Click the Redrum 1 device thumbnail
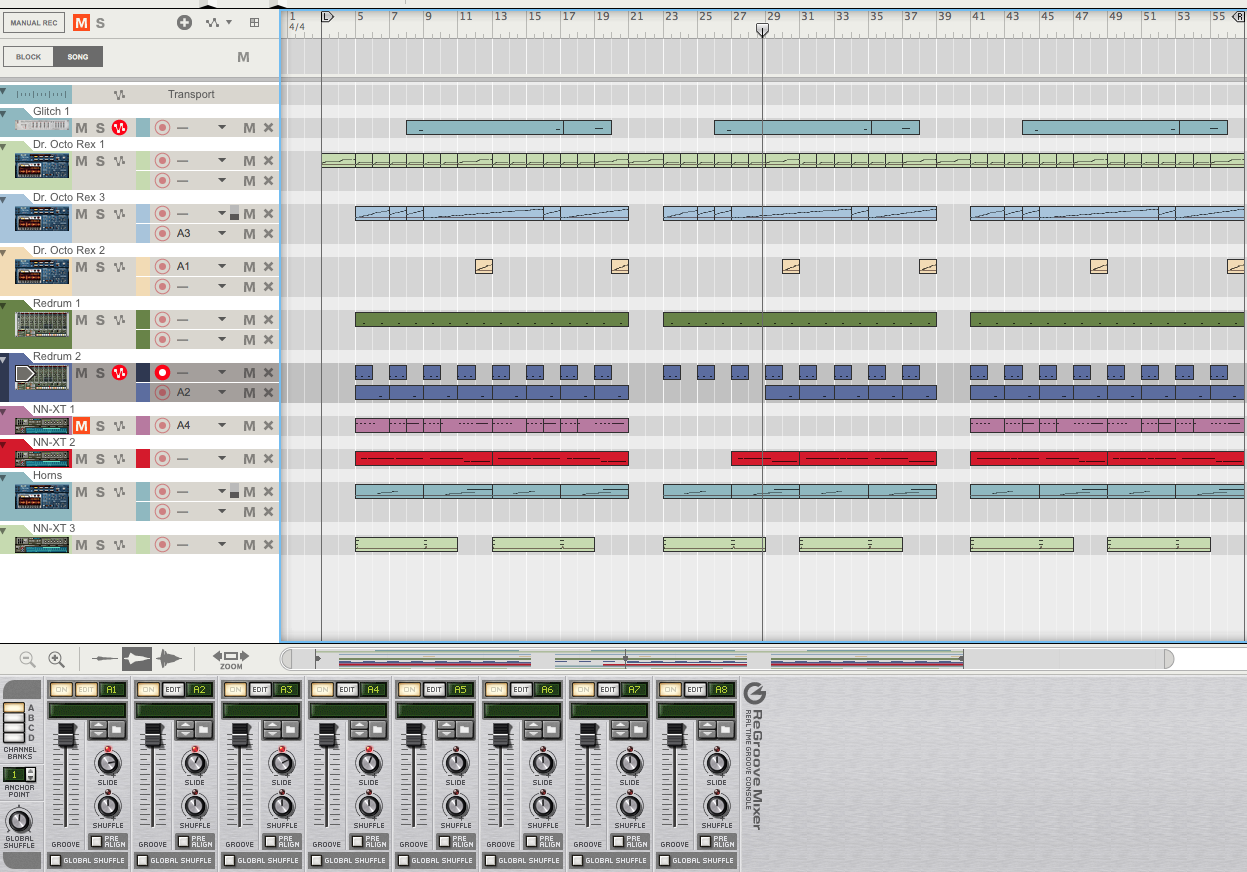1247x872 pixels. (x=42, y=325)
